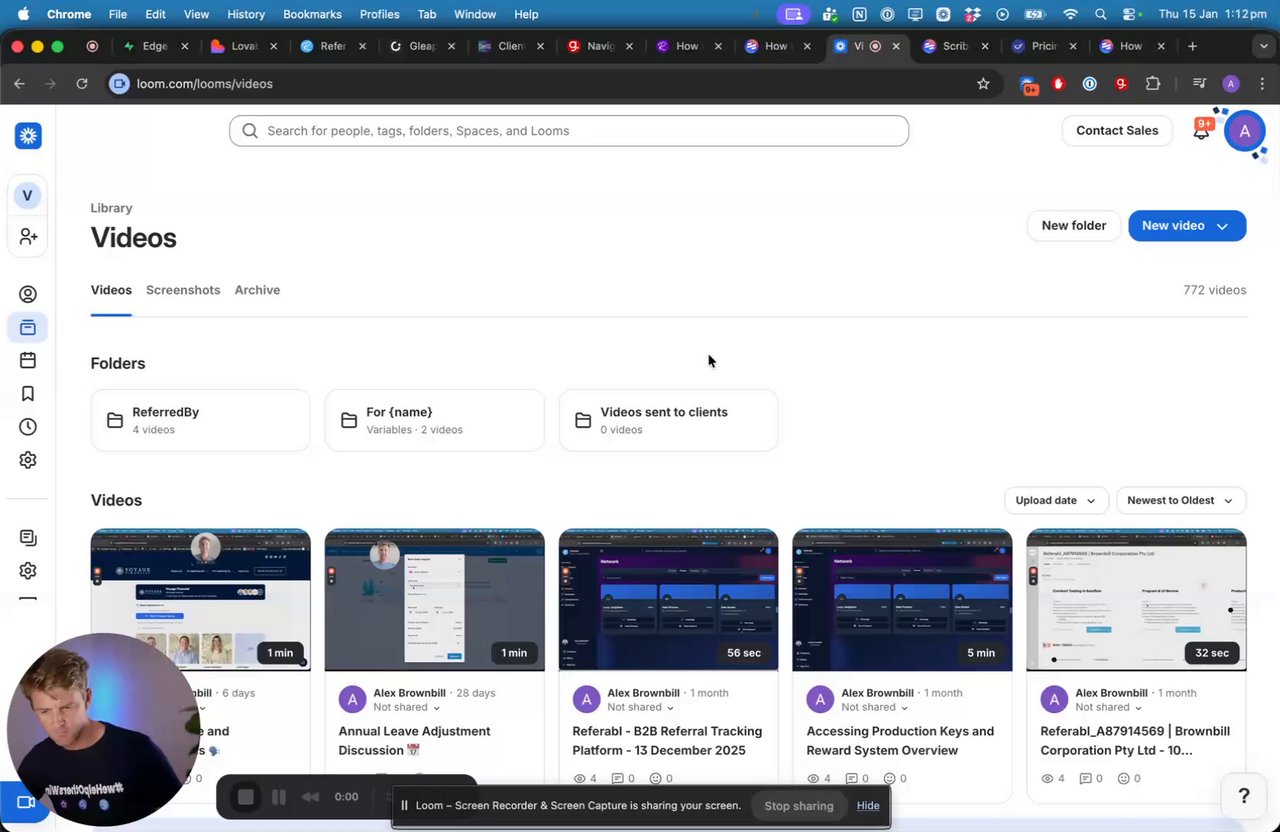This screenshot has height=832, width=1280.
Task: Click the Loom logo icon in sidebar
Action: coord(28,136)
